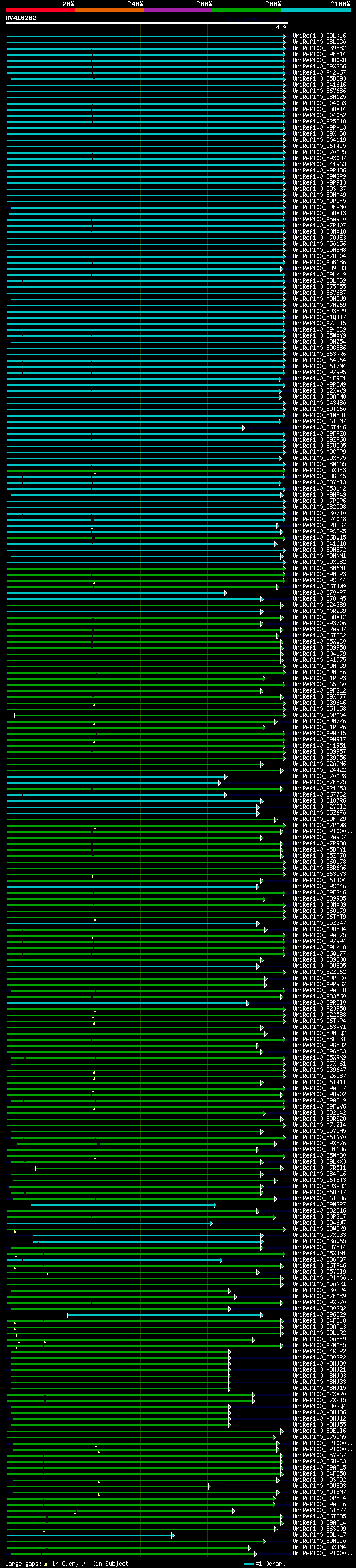Choose UniRef100_Q7XKI5 label
The height and width of the screenshot is (1568, 356).
point(319,1400)
